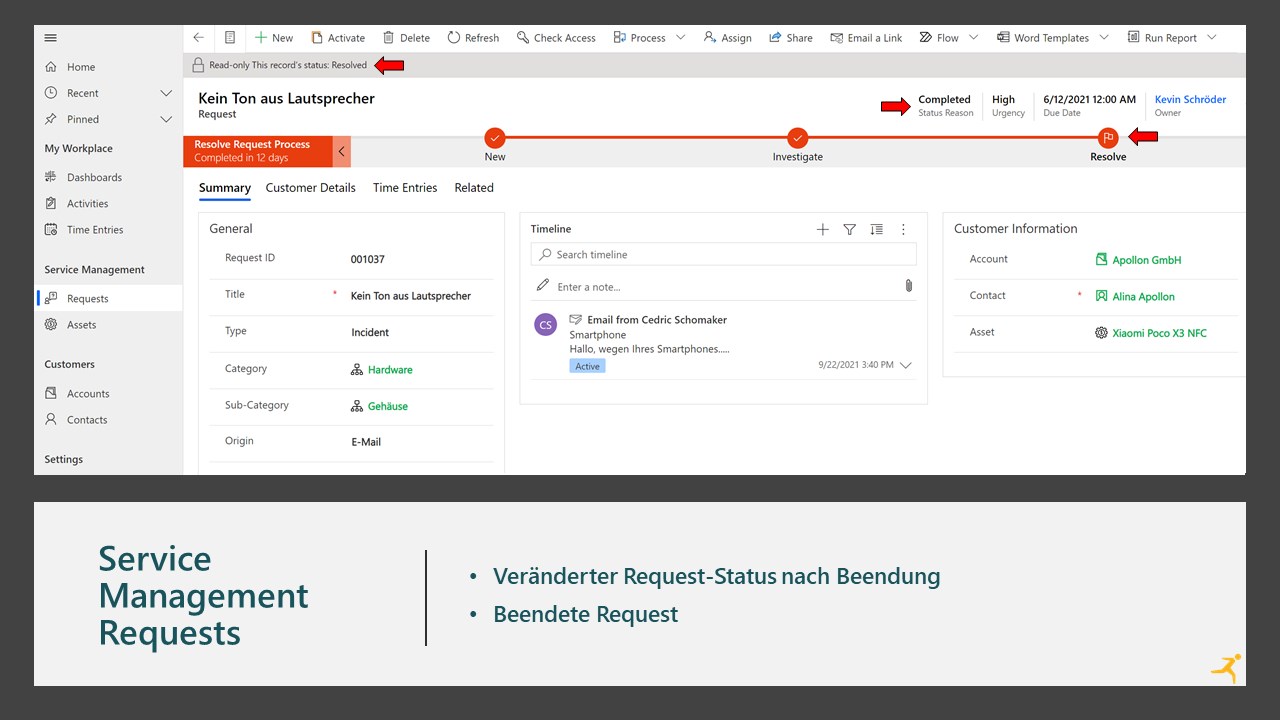Collapse the Resolve Request Process flyout
The width and height of the screenshot is (1280, 720).
[342, 151]
